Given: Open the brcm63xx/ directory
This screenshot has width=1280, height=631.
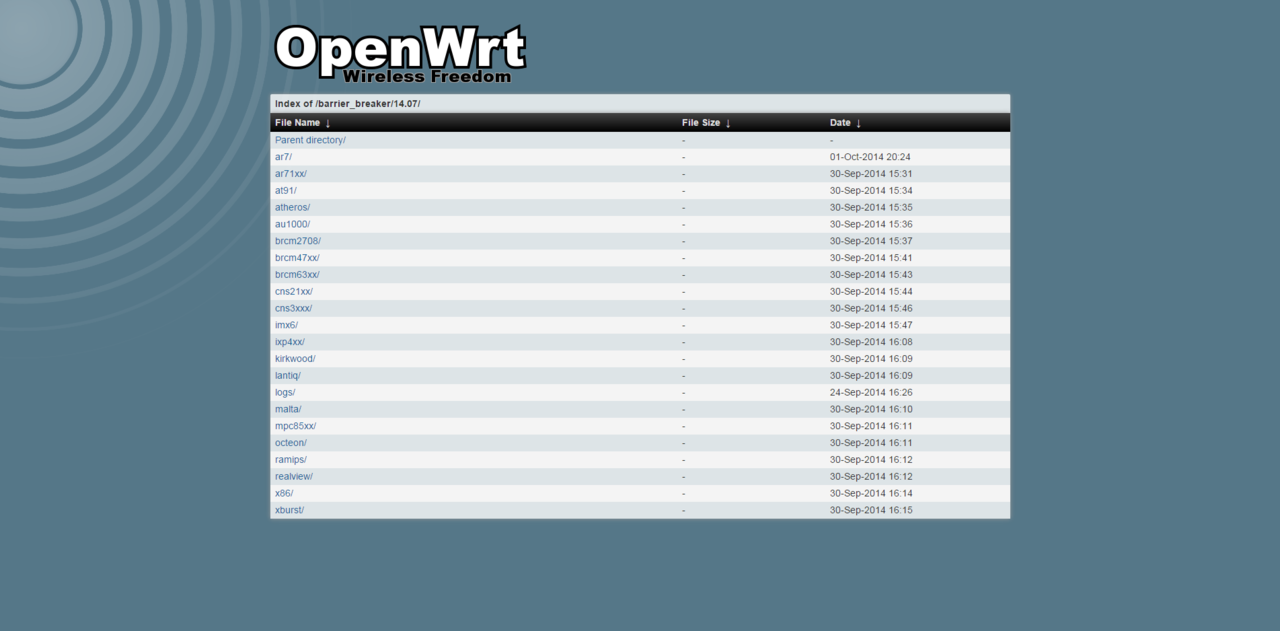Looking at the screenshot, I should (x=297, y=275).
